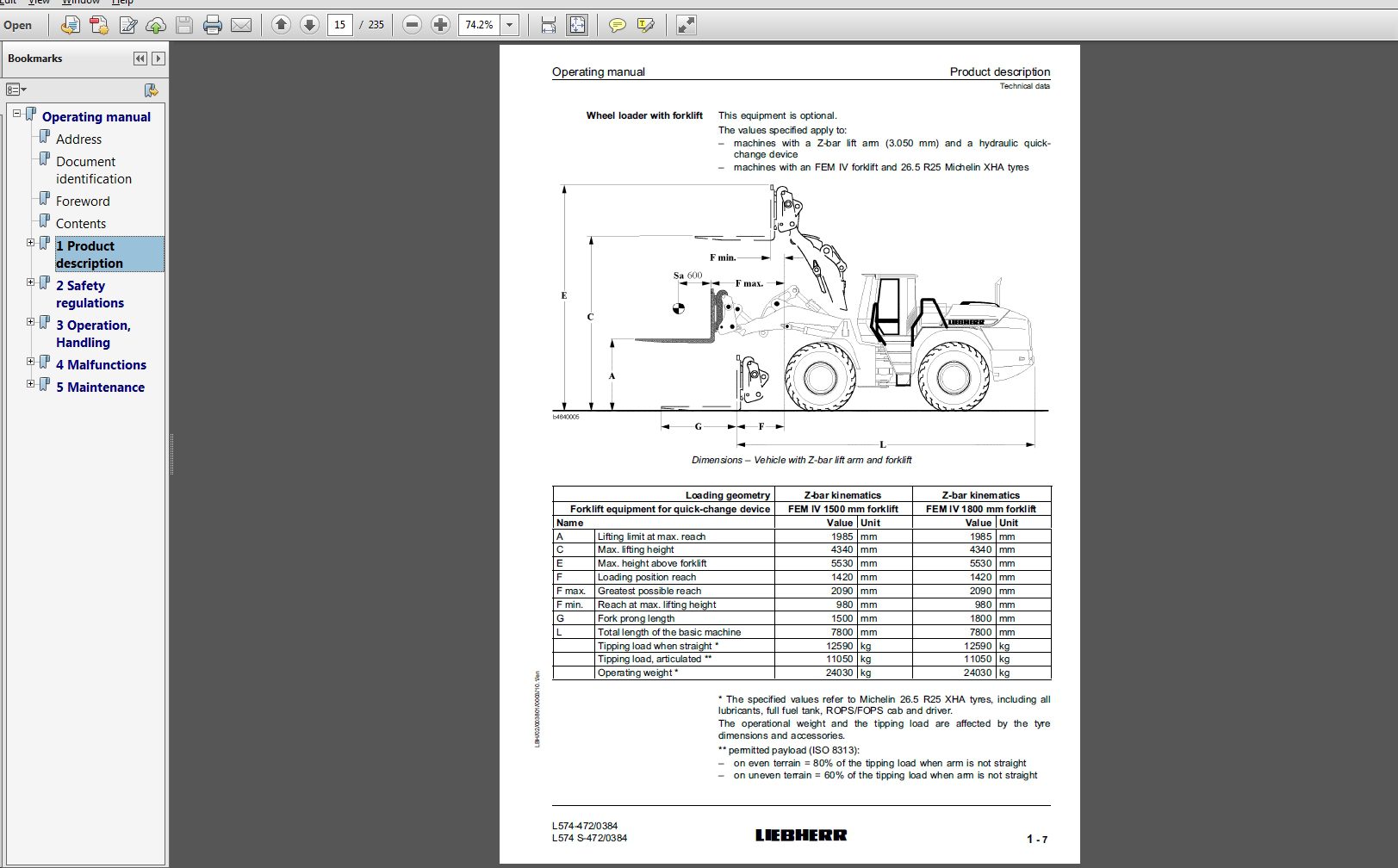The image size is (1398, 868).
Task: Expand the 3 Operation, Handling bookmark
Action: click(31, 322)
